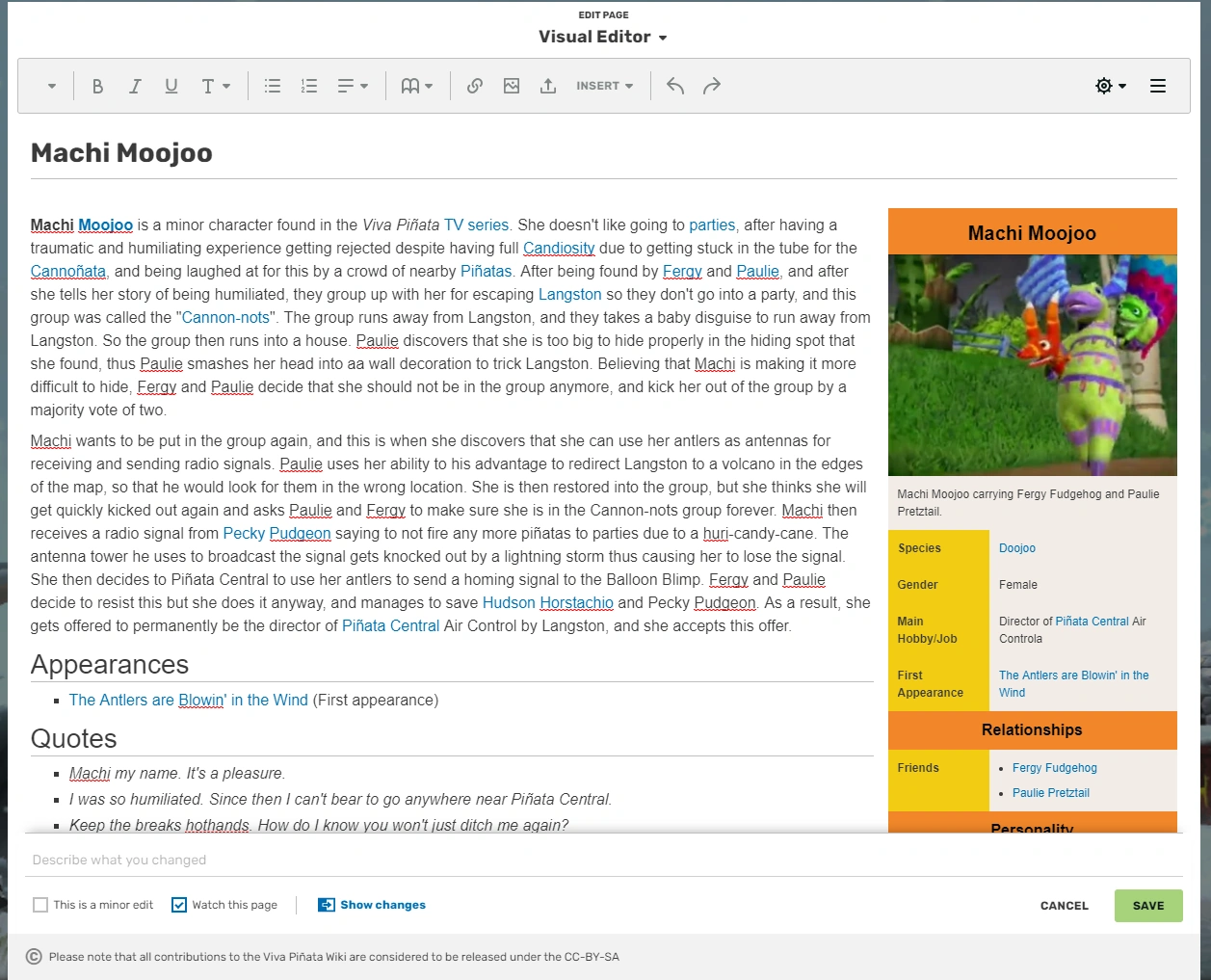The width and height of the screenshot is (1211, 980).
Task: Expand the INSERT dropdown menu
Action: coord(605,86)
